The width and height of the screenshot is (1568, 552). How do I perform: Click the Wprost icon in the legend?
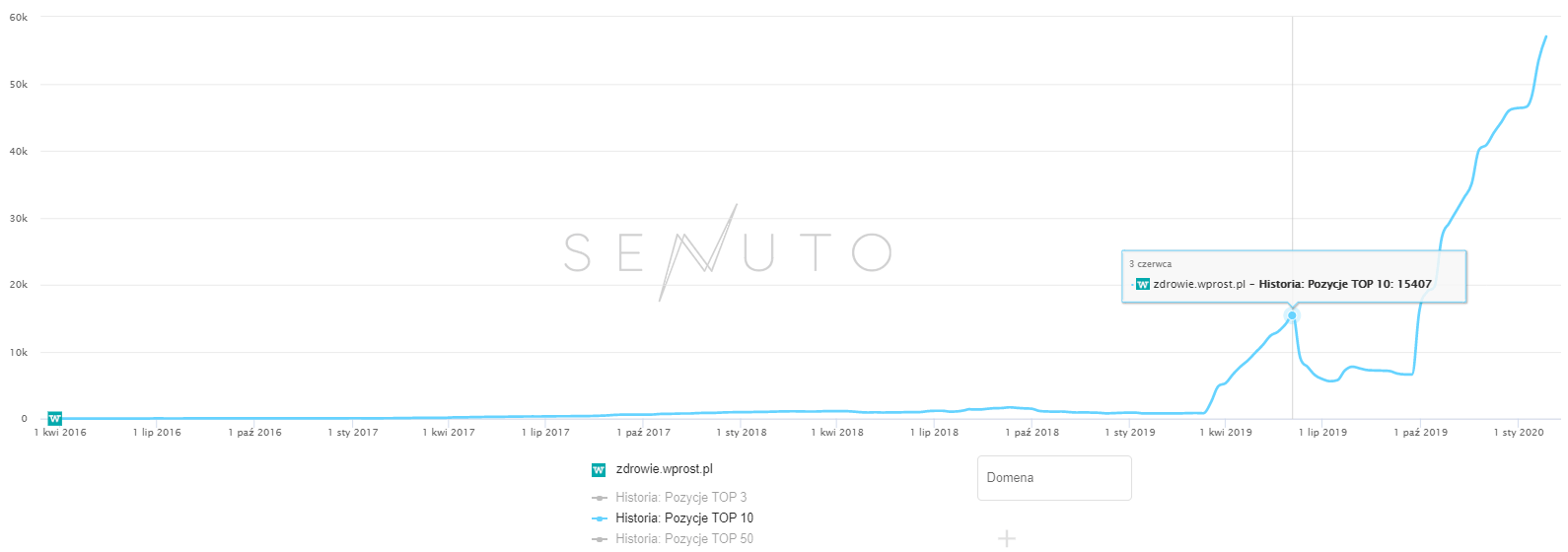pyautogui.click(x=598, y=470)
